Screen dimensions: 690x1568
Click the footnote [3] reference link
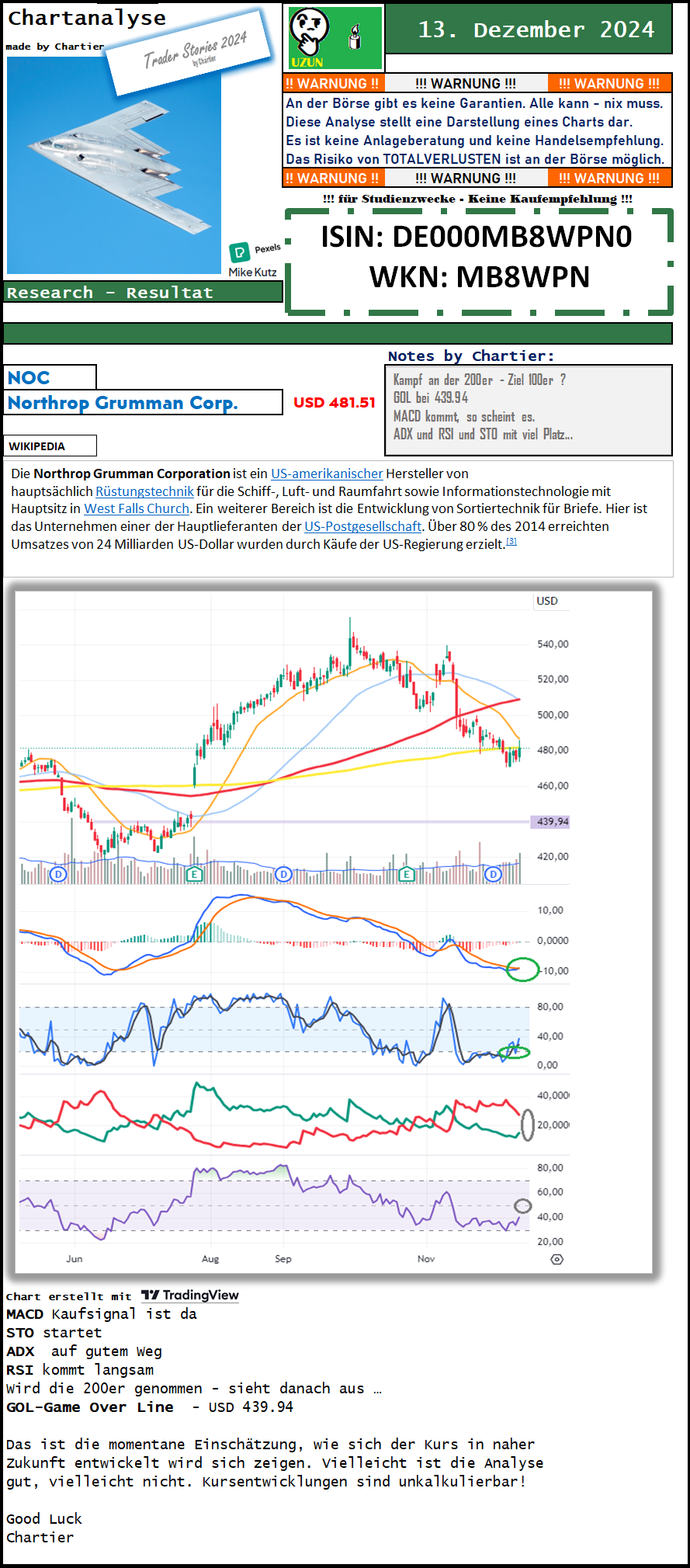click(511, 542)
